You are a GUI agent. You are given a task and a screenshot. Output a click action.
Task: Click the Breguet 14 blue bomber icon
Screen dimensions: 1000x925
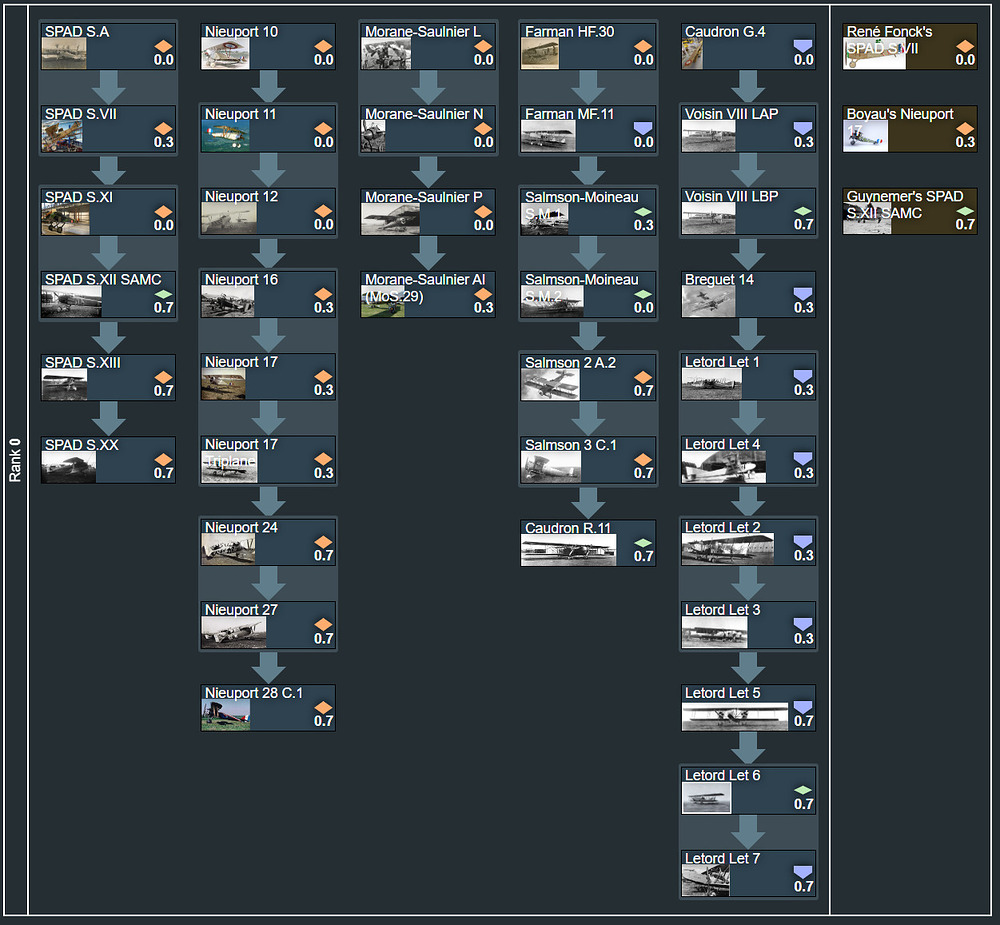pos(803,293)
